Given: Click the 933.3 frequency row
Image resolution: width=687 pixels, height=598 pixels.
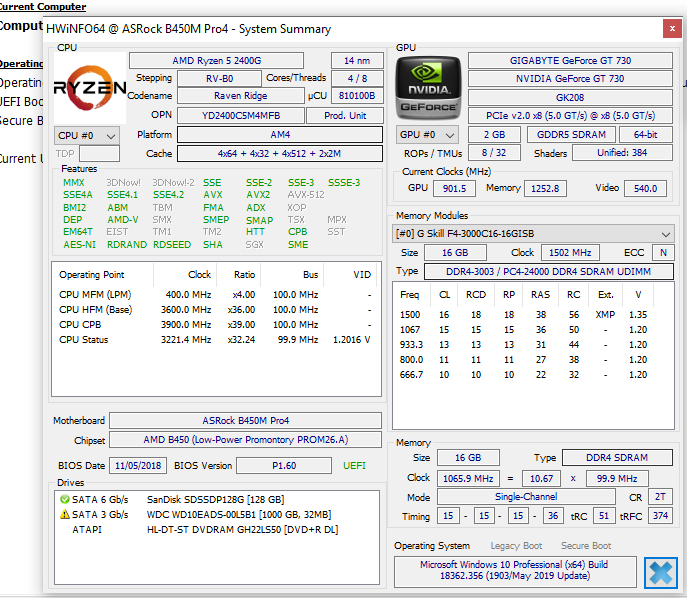Looking at the screenshot, I should click(x=523, y=345).
